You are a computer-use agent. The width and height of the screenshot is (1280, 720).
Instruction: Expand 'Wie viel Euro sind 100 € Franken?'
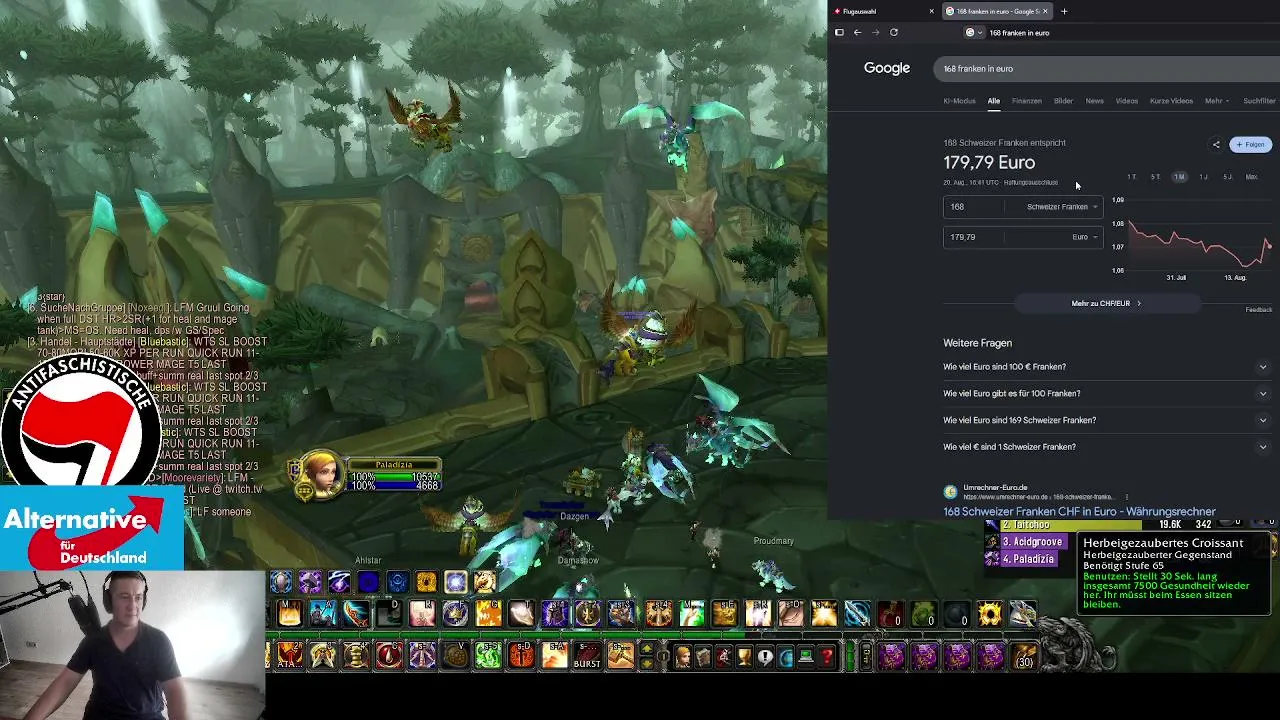tap(1106, 367)
